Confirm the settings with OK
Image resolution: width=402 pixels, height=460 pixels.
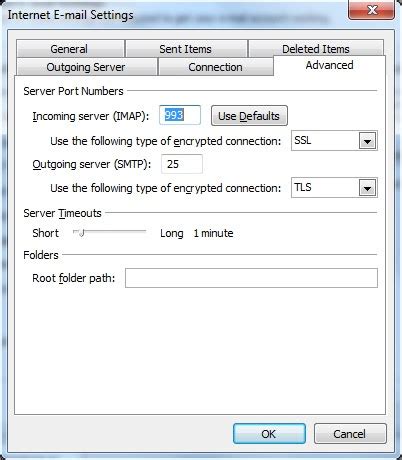point(269,434)
